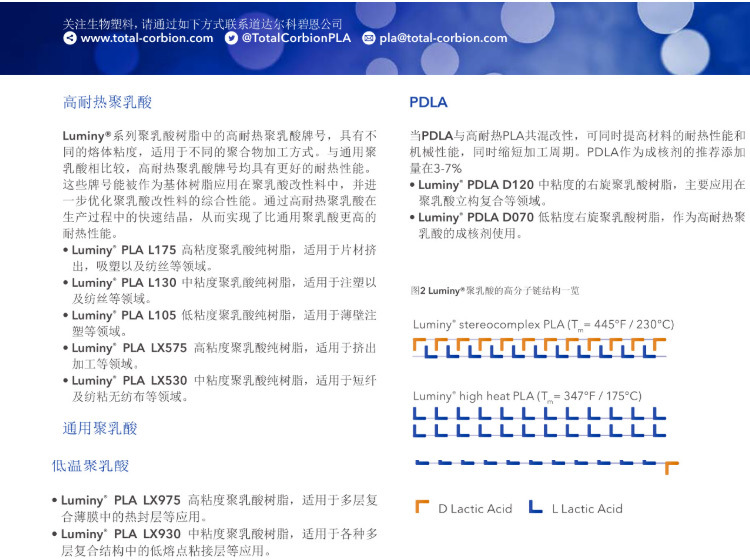The image size is (750, 560).
Task: Click the share icon before the website URL
Action: pyautogui.click(x=69, y=38)
